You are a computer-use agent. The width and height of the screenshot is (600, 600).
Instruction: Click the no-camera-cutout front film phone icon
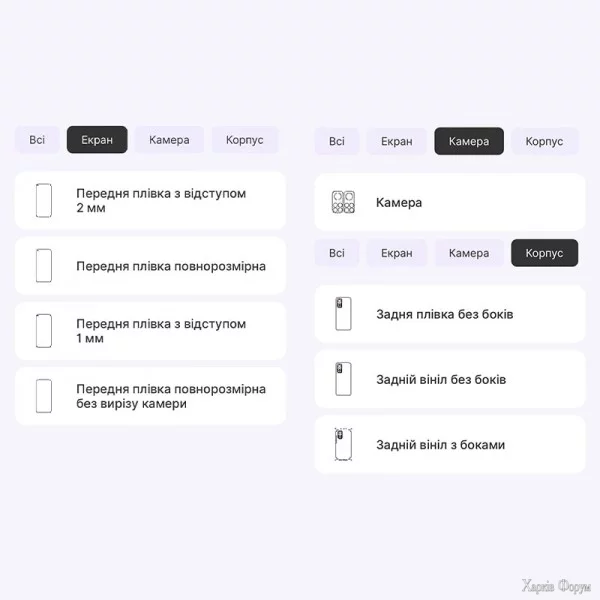pyautogui.click(x=43, y=396)
